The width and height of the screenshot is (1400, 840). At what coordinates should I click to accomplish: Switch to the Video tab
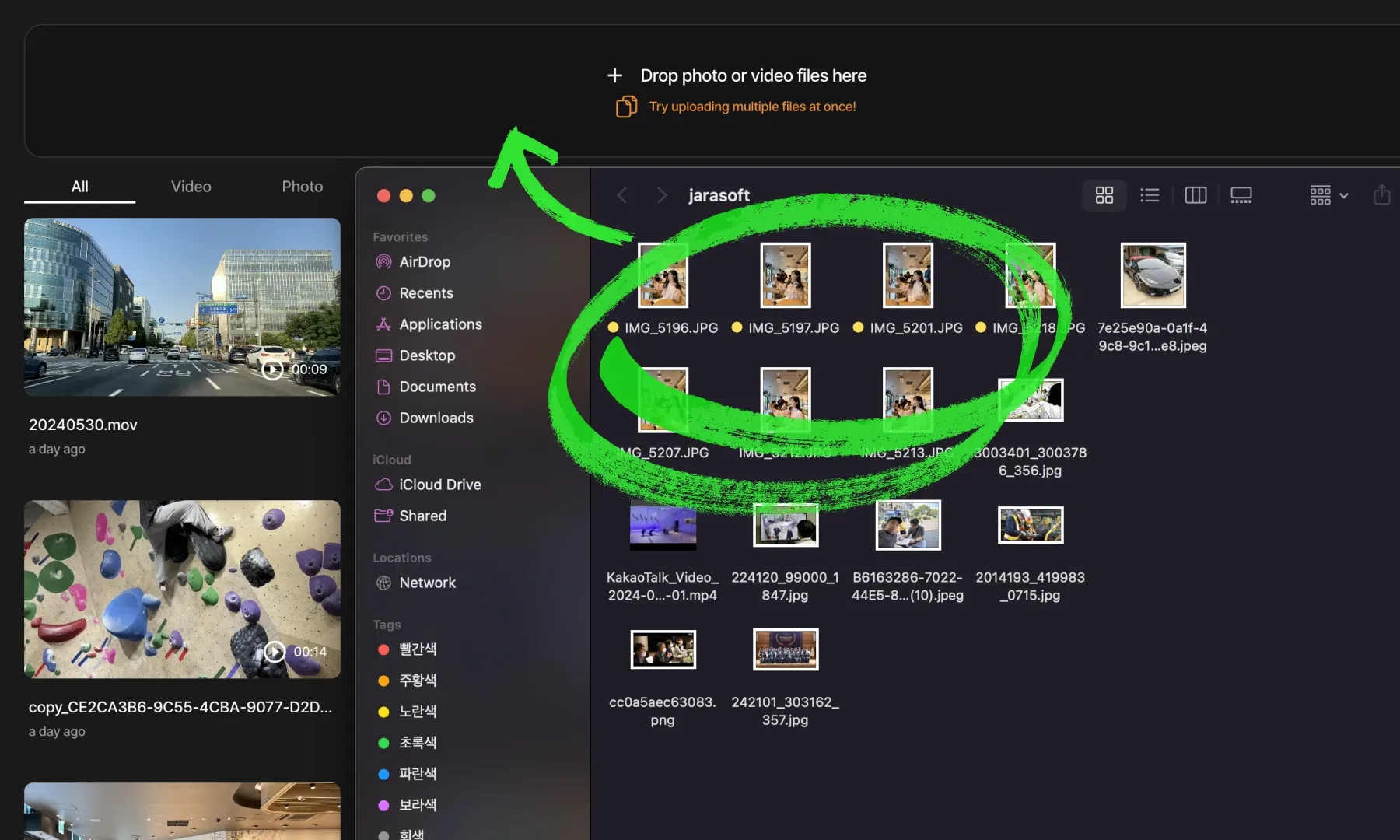pos(191,187)
